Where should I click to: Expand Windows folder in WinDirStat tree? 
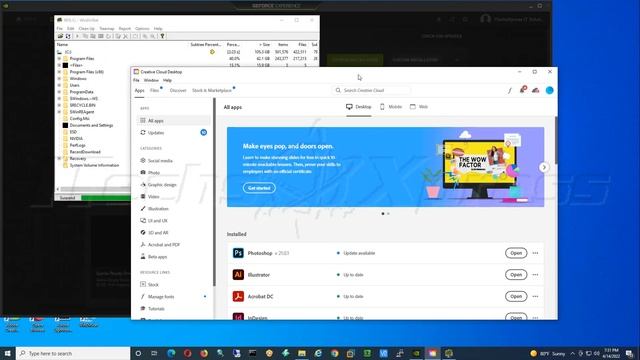[59, 79]
